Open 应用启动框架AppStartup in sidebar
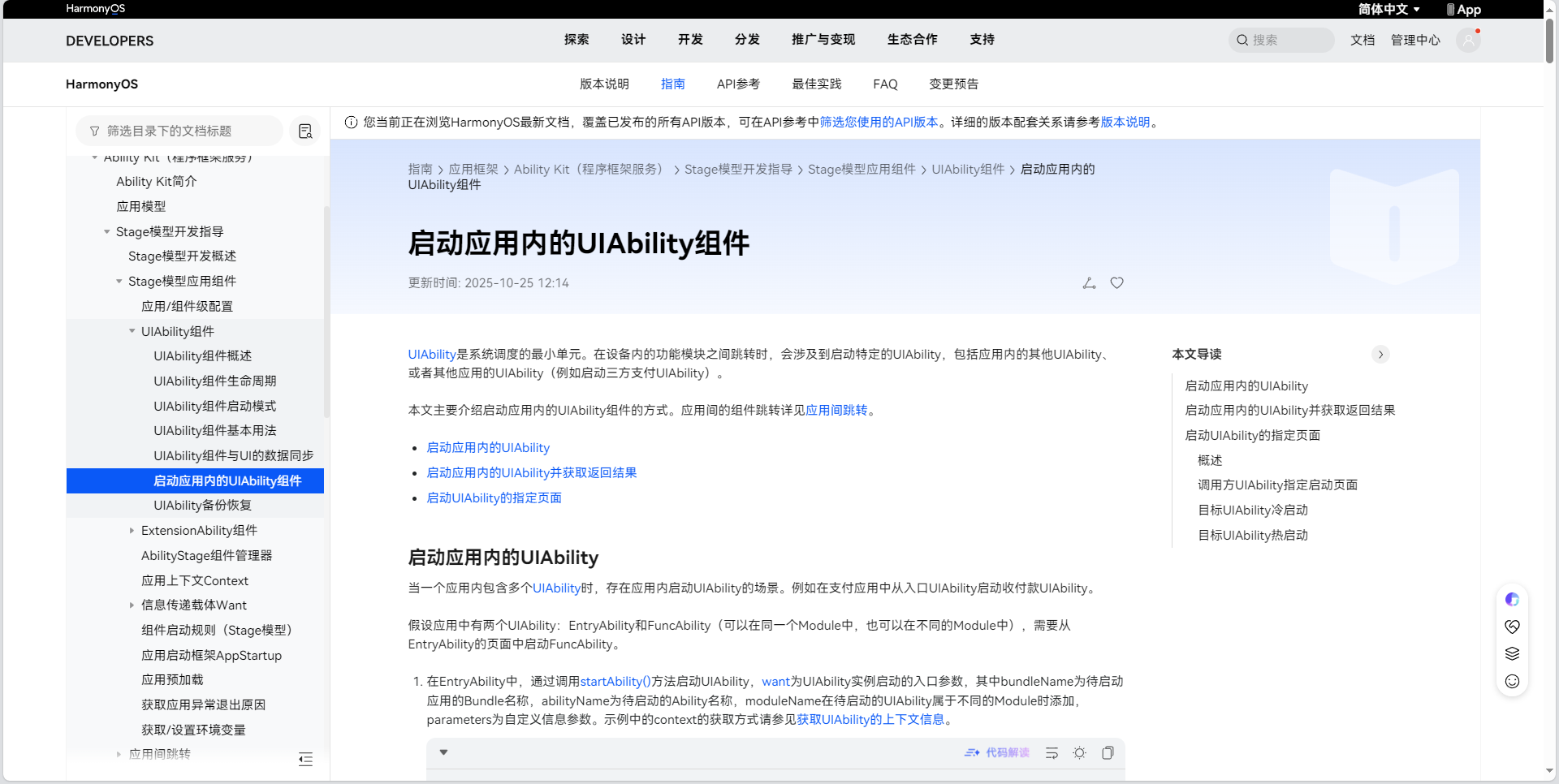1559x784 pixels. point(212,656)
